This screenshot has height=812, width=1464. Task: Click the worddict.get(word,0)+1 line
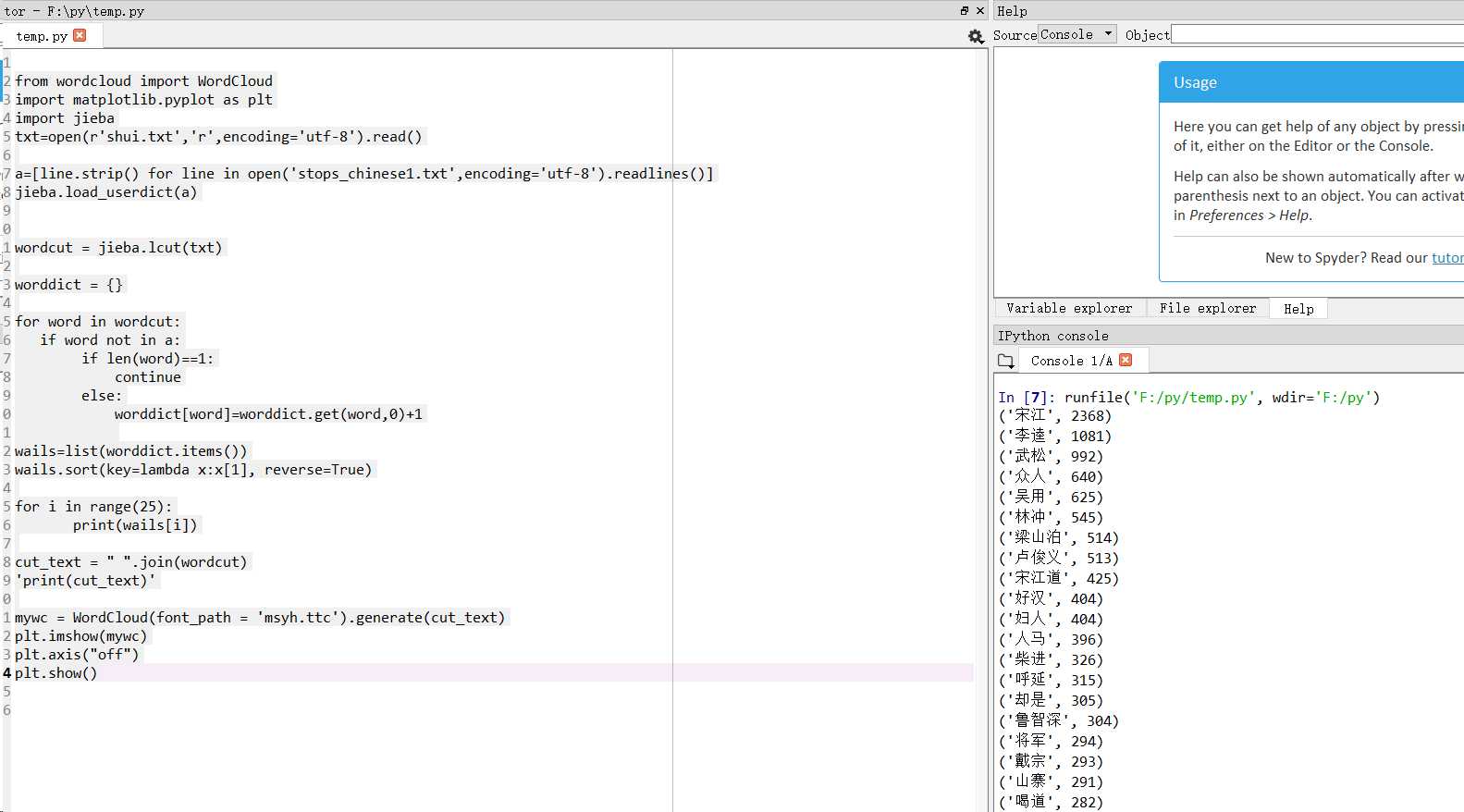tap(268, 414)
